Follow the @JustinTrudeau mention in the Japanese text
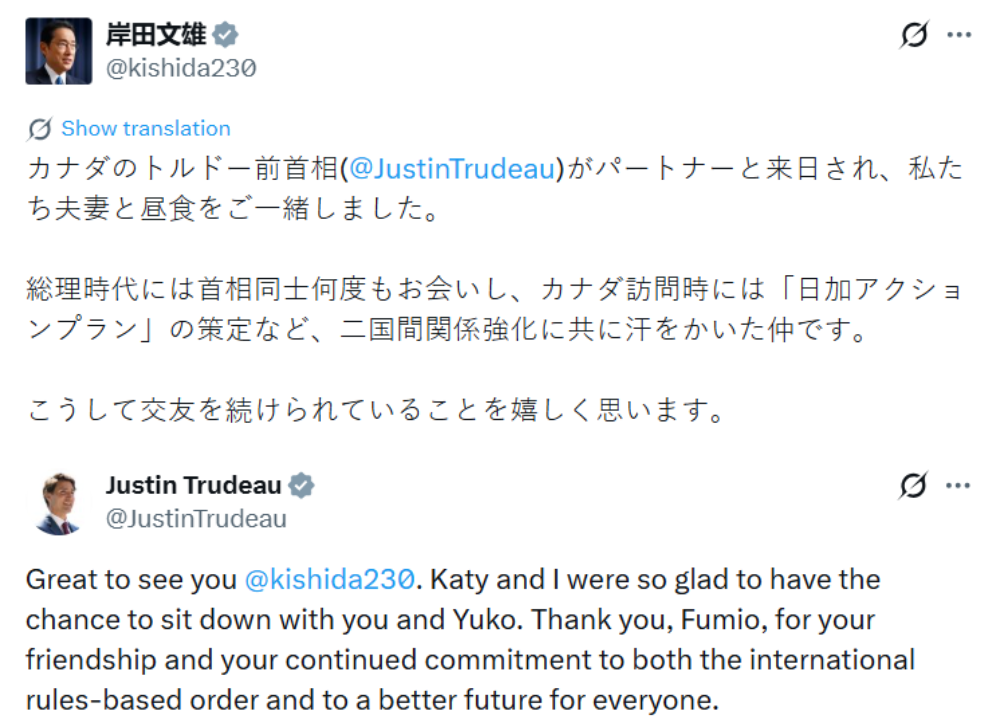This screenshot has height=725, width=1000. pyautogui.click(x=452, y=169)
